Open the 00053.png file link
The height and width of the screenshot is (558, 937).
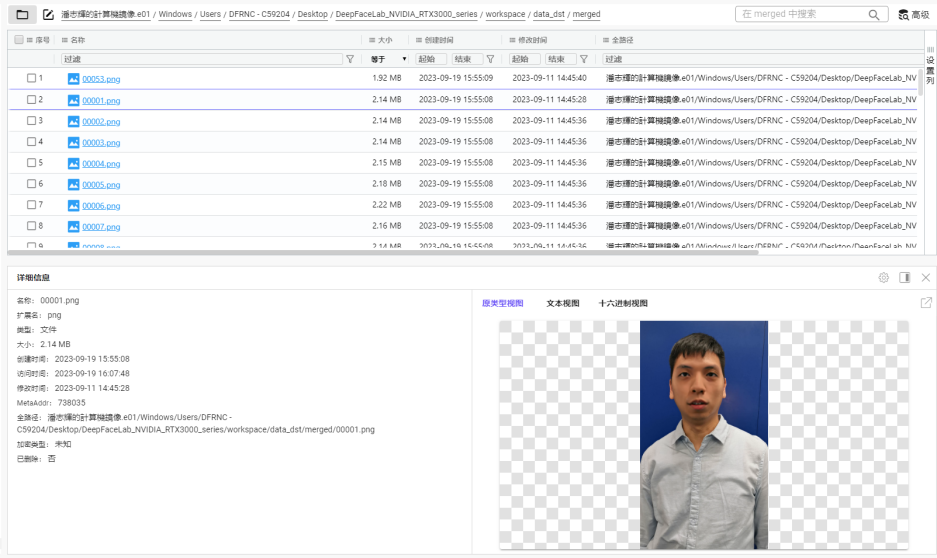pos(101,79)
